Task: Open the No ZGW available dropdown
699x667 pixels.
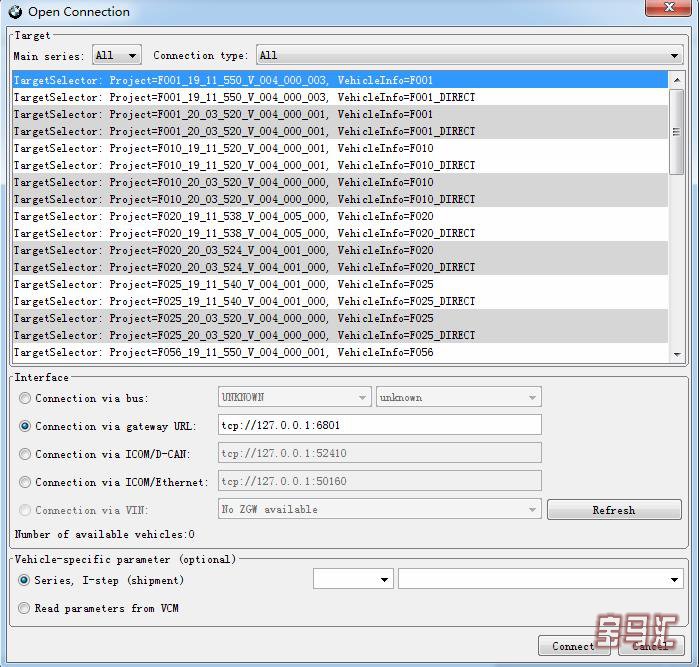Action: 380,509
